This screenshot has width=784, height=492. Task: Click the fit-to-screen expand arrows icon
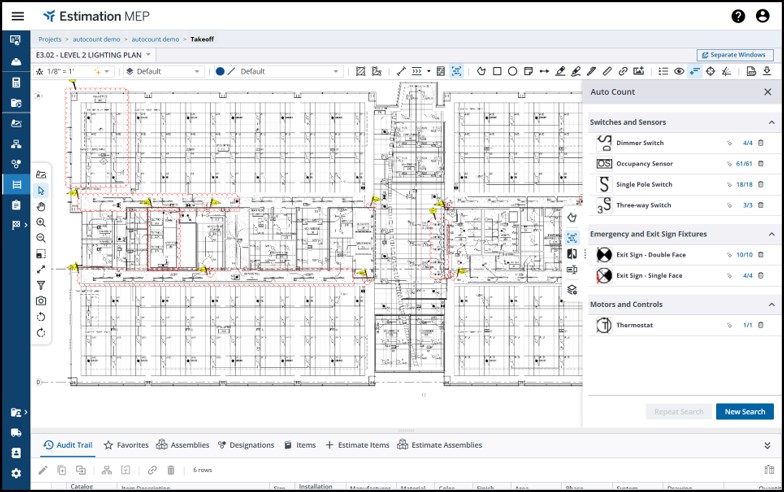(41, 270)
